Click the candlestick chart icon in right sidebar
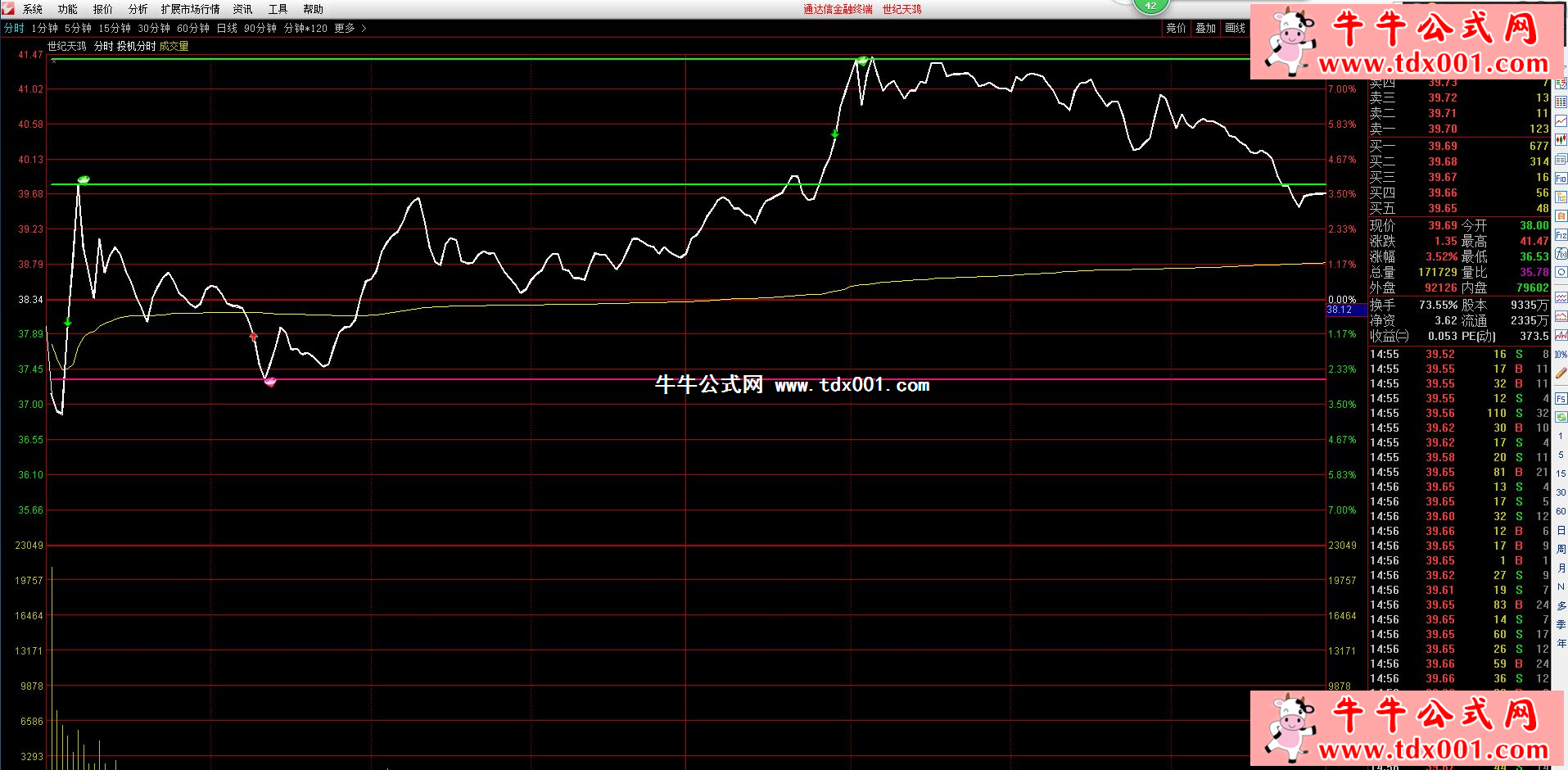1568x770 pixels. pyautogui.click(x=1561, y=140)
